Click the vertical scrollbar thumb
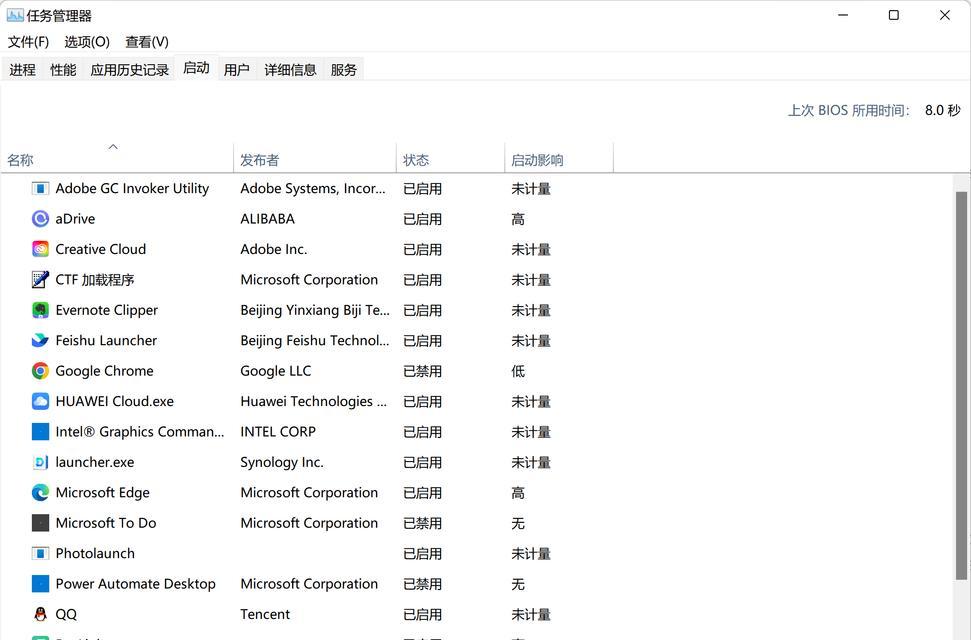 [x=961, y=385]
